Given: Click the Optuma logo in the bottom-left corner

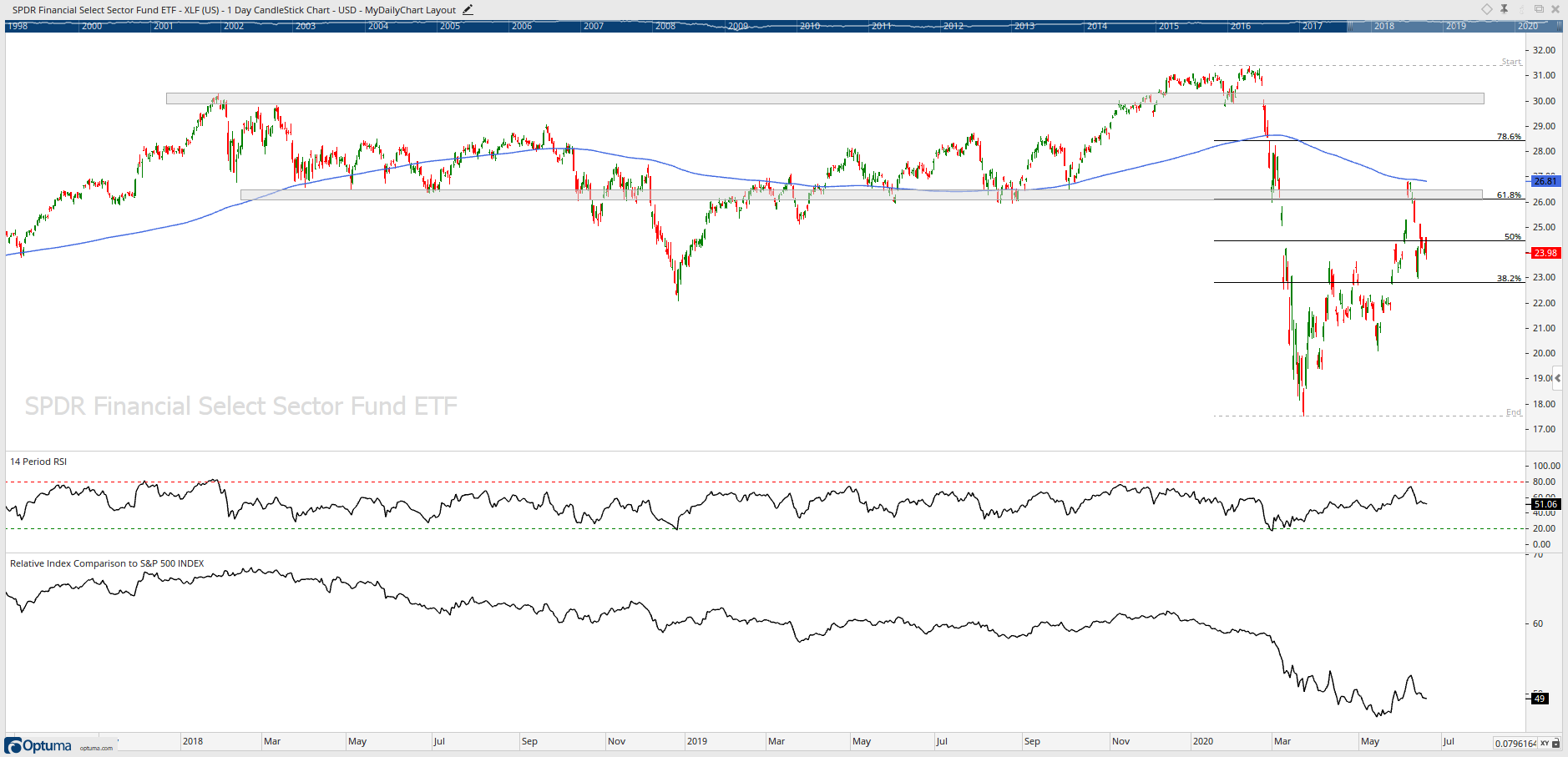Looking at the screenshot, I should (x=38, y=745).
